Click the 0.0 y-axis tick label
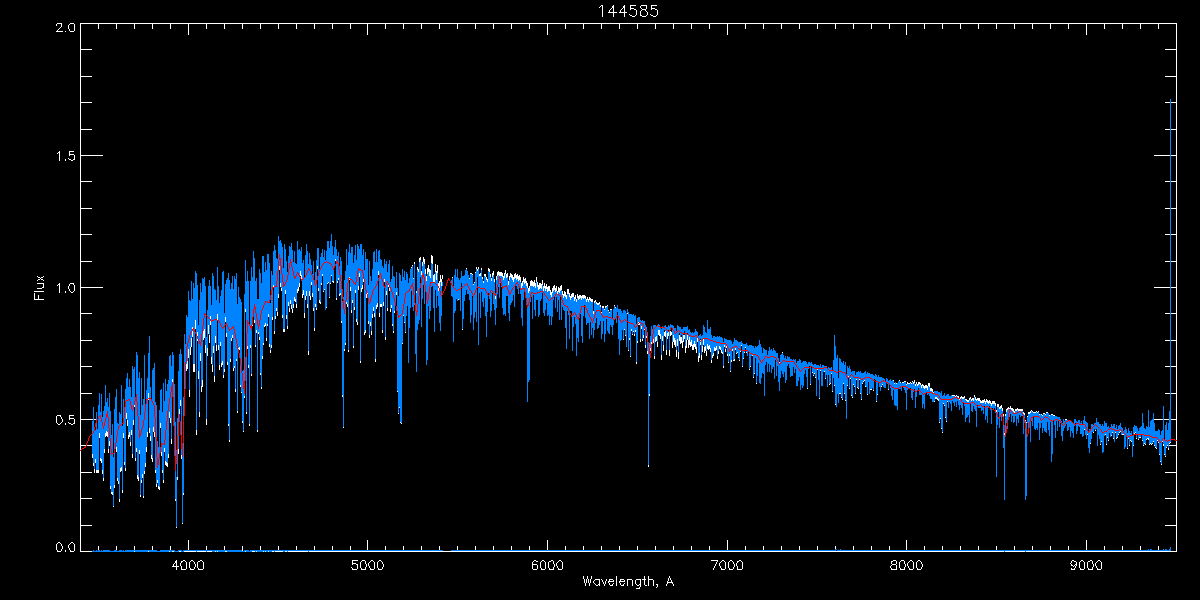The height and width of the screenshot is (600, 1200). tap(64, 548)
